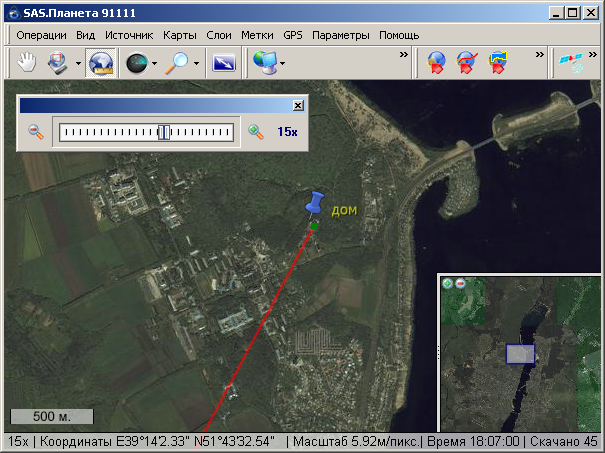This screenshot has width=605, height=453.
Task: Toggle the globe source toolbar button
Action: [100, 63]
